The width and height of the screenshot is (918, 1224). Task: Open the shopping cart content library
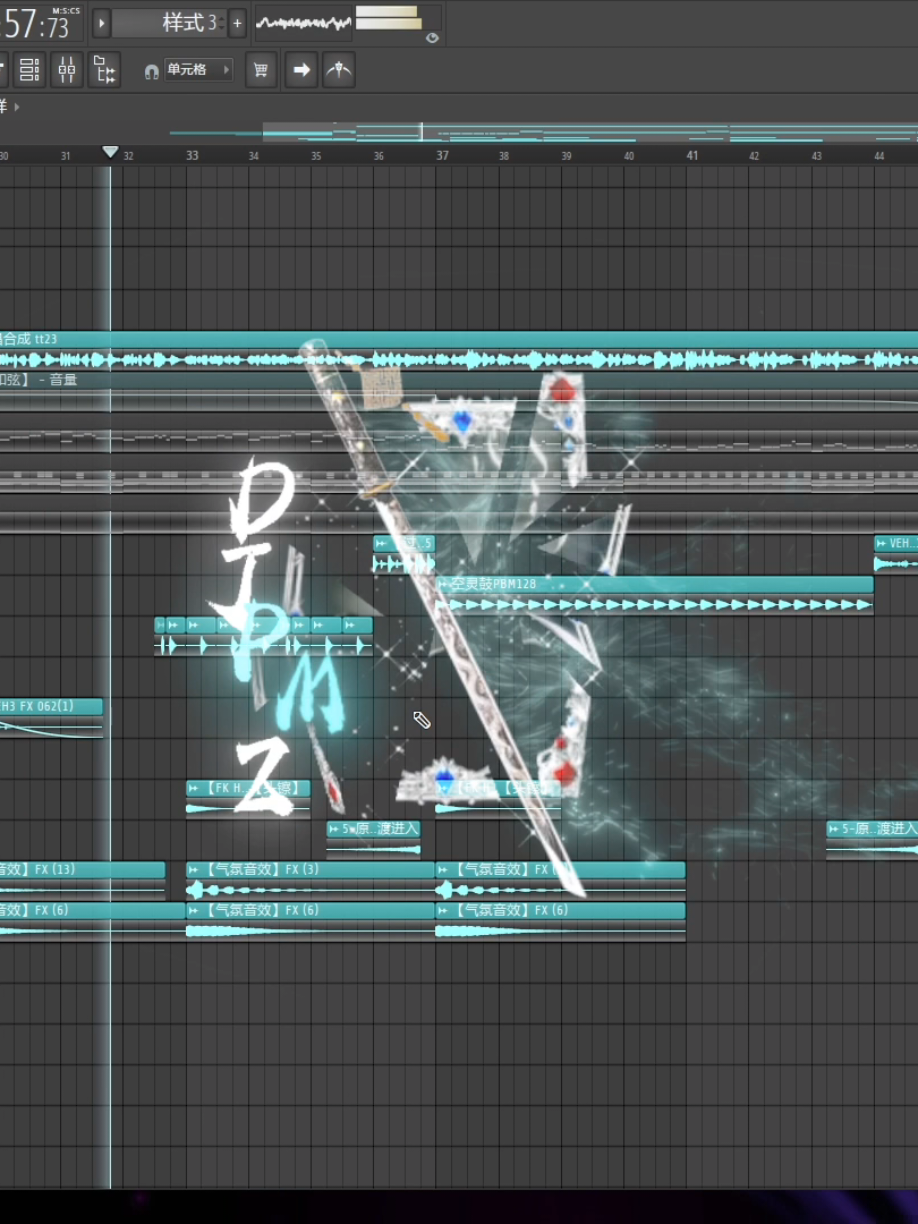261,70
